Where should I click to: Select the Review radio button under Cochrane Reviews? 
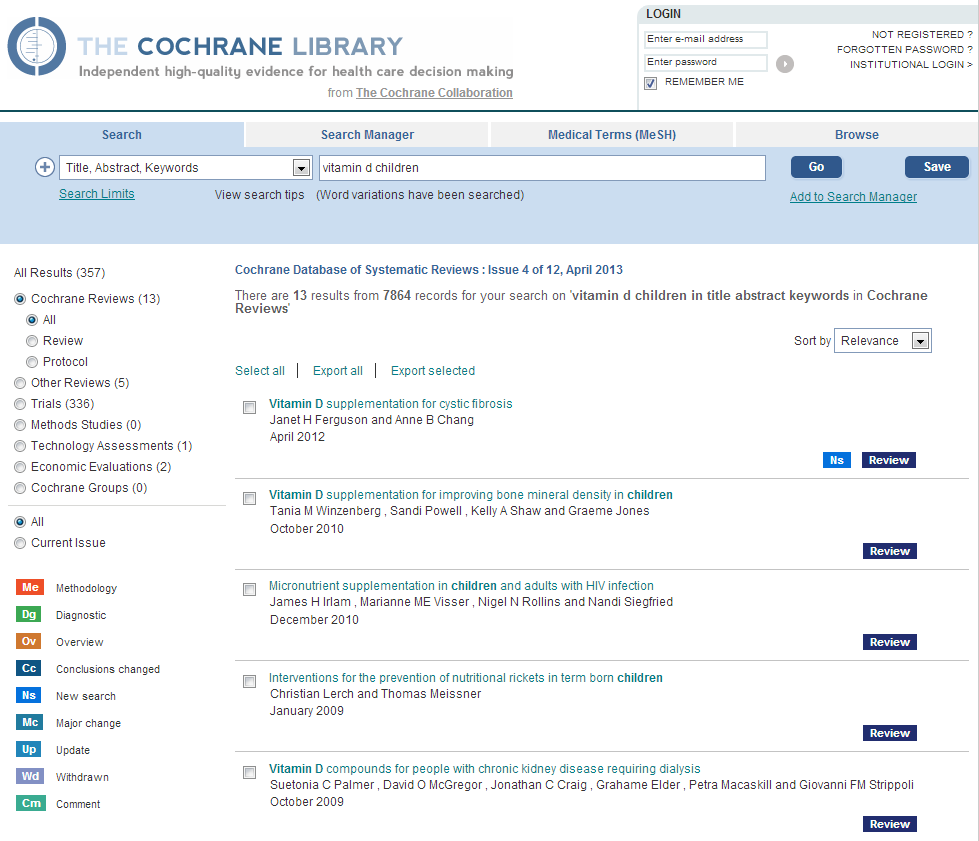point(32,341)
